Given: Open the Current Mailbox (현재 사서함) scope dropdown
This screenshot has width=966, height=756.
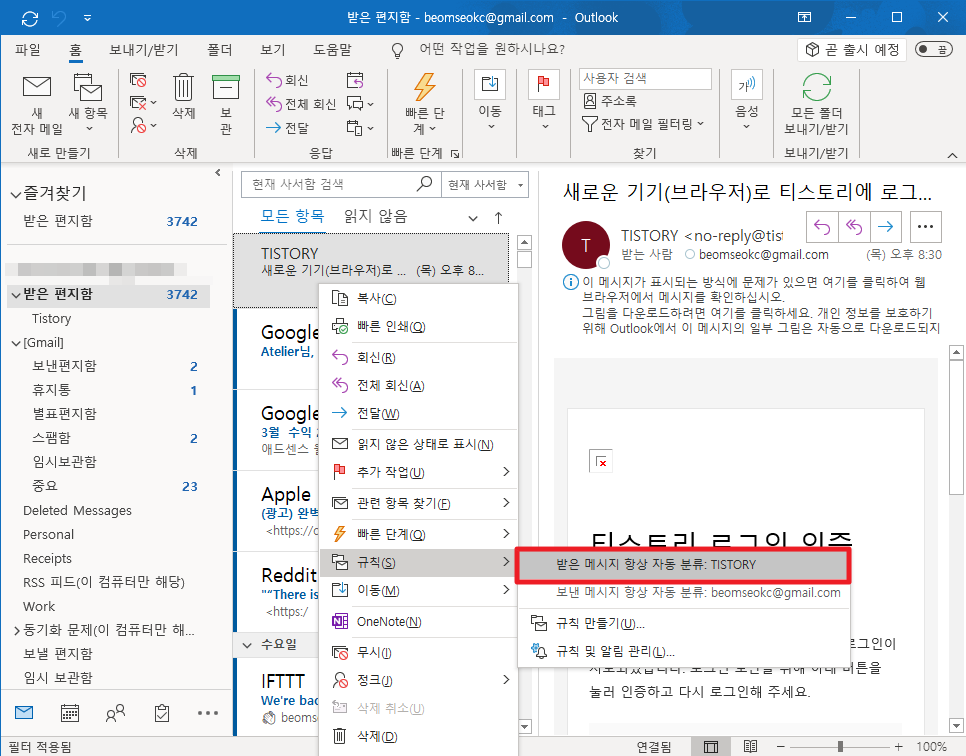Looking at the screenshot, I should click(485, 184).
